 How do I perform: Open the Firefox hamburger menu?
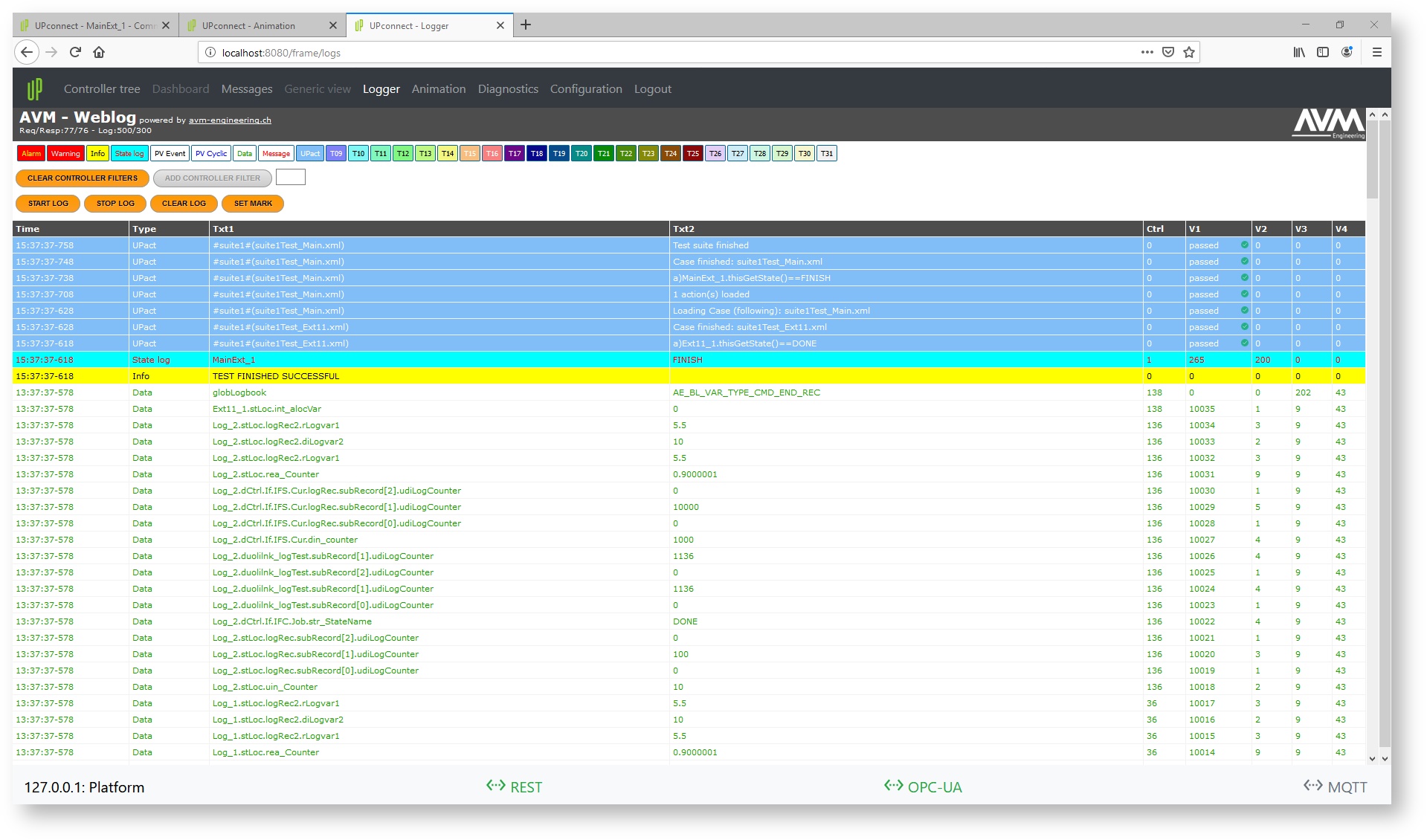click(x=1376, y=52)
